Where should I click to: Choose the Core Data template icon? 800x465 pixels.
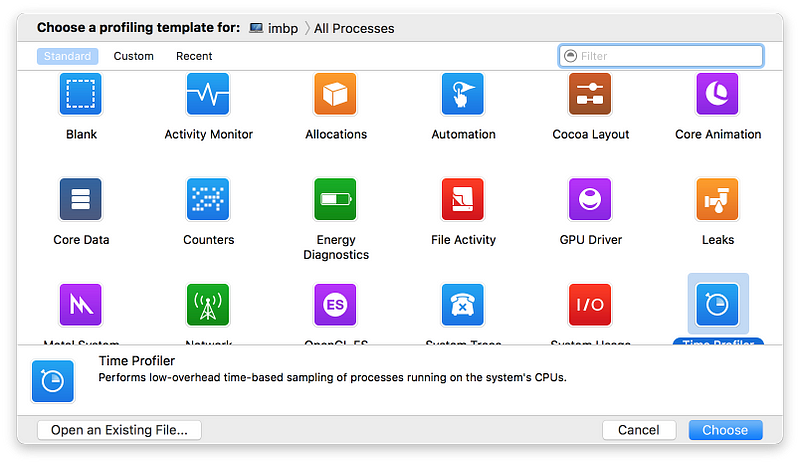pos(81,199)
